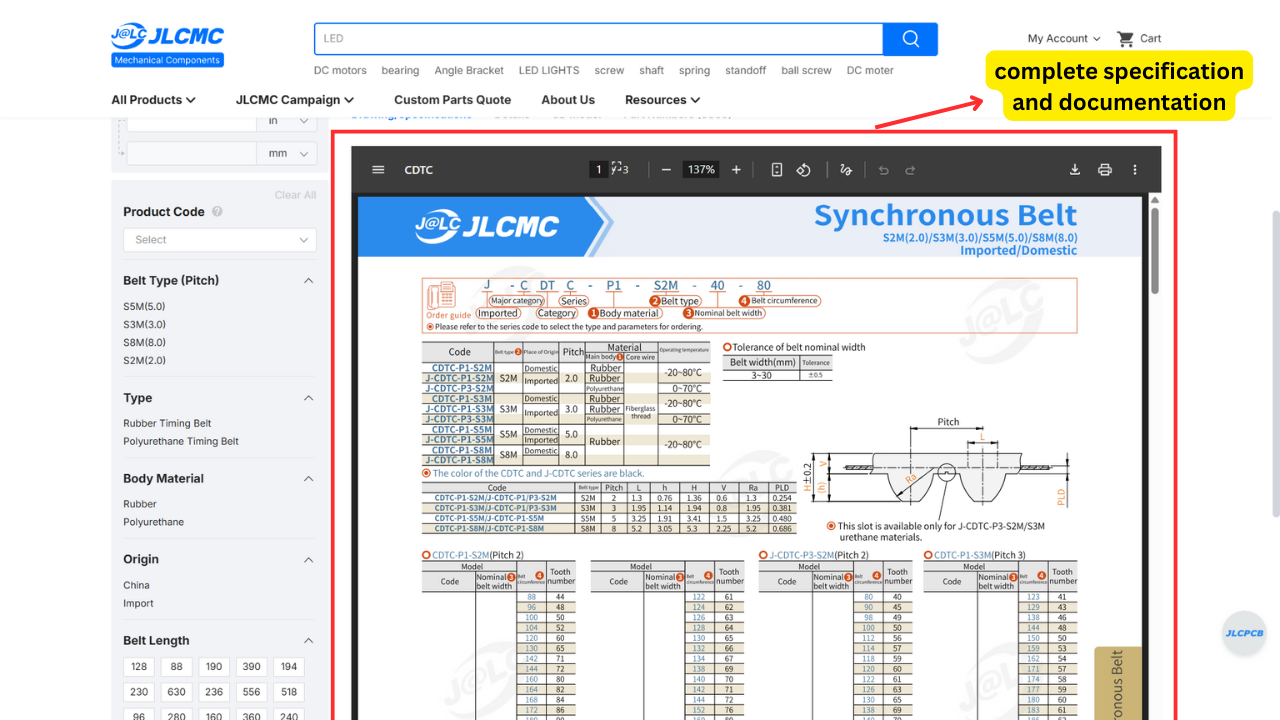Image resolution: width=1280 pixels, height=720 pixels.
Task: Filter by belt type S5M(5.0)
Action: point(145,307)
